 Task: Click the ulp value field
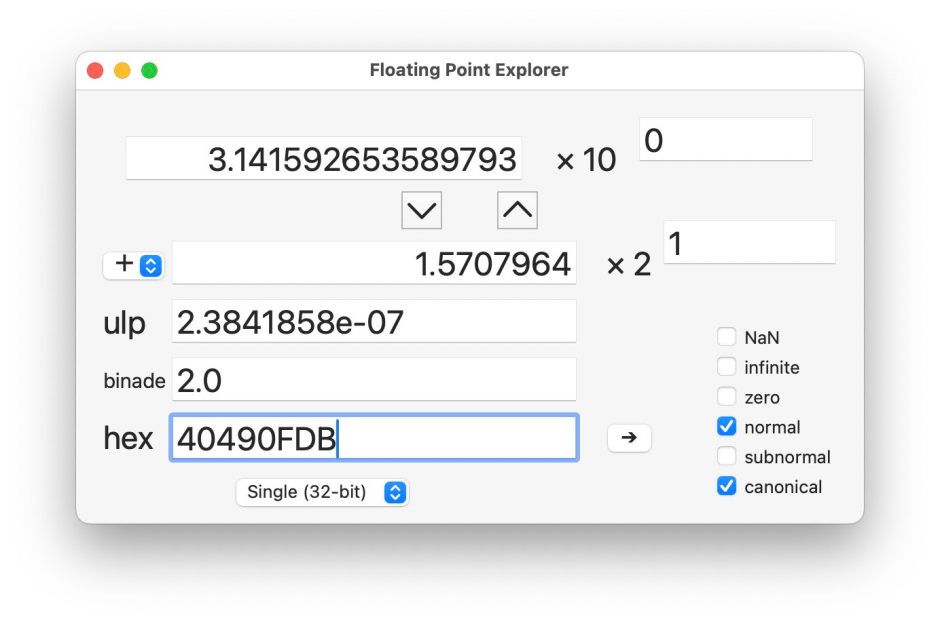[x=374, y=322]
